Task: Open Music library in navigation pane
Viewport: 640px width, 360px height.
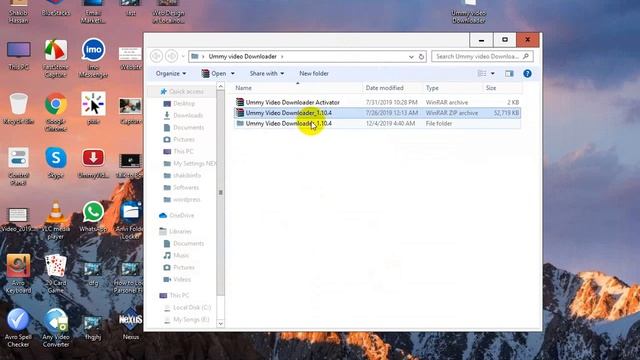Action: point(176,256)
